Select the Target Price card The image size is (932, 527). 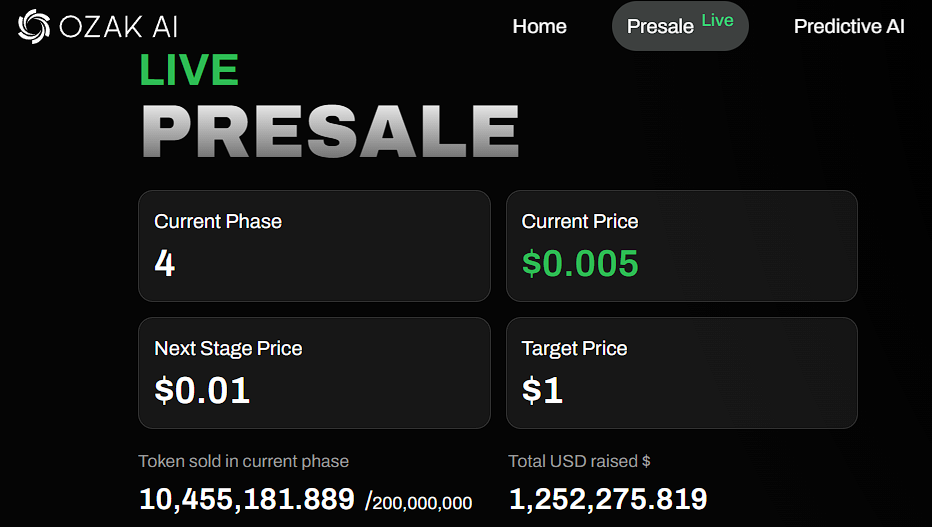pos(682,373)
